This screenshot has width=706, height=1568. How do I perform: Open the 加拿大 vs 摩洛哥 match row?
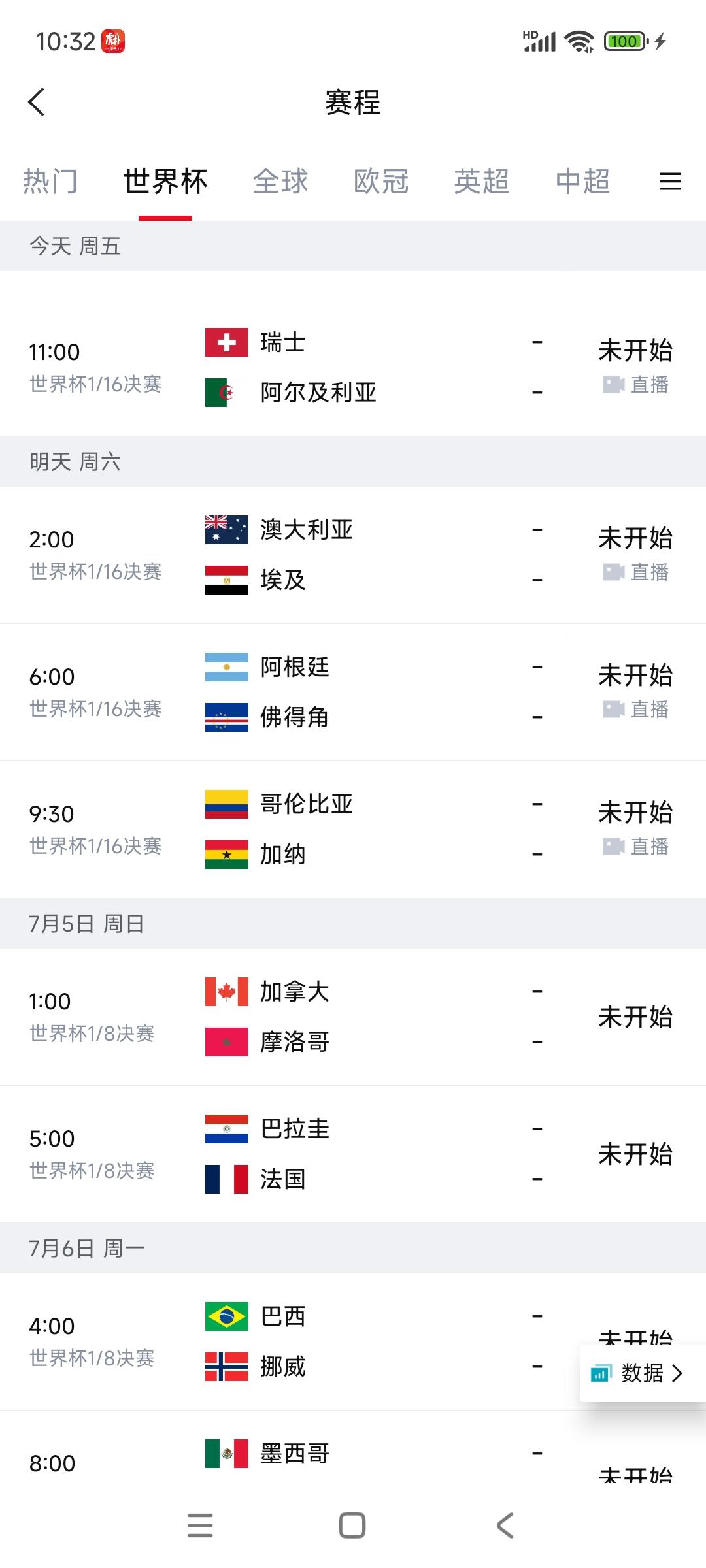coord(353,1017)
